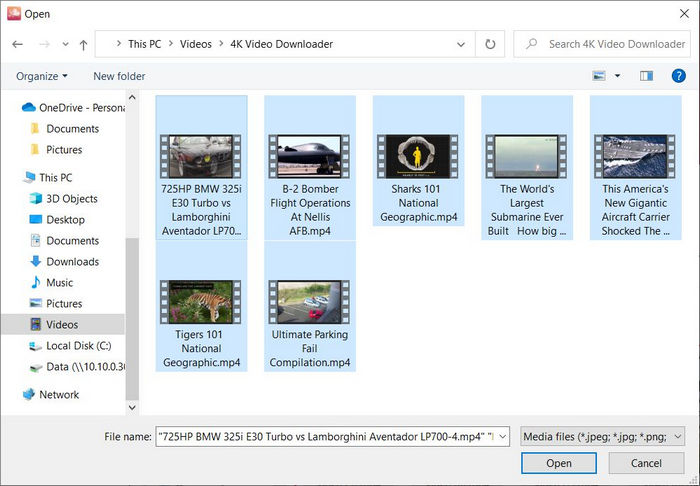Open Help with the question mark
The width and height of the screenshot is (700, 486).
(679, 76)
